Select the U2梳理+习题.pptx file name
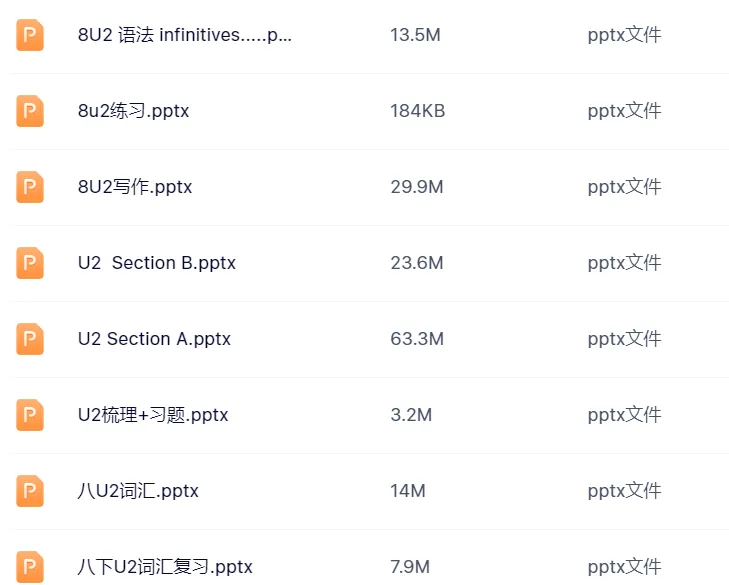Viewport: 729px width, 585px height. (153, 415)
